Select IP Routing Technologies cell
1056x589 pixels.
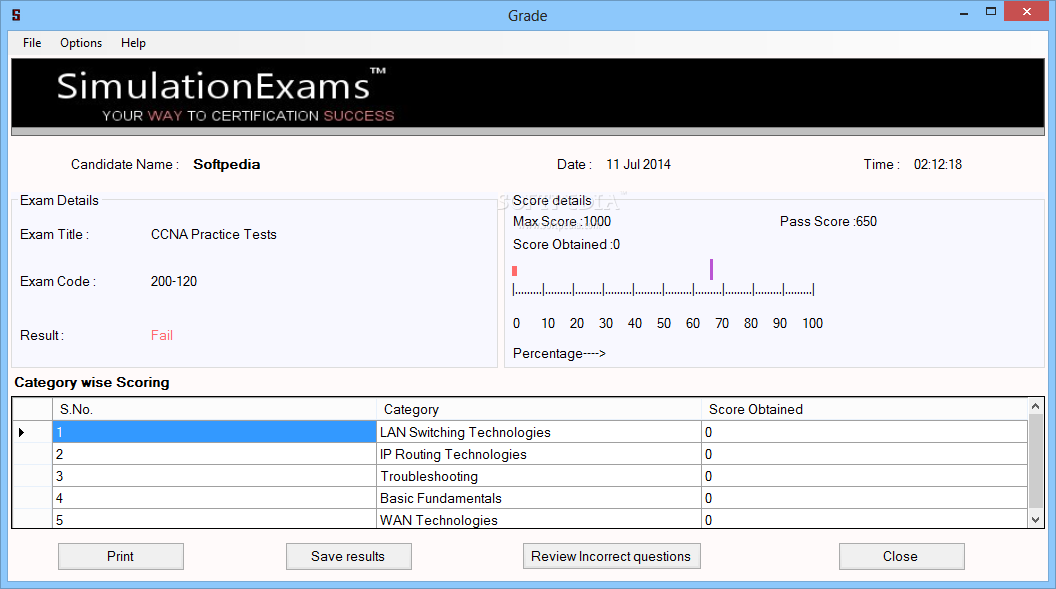[539, 454]
